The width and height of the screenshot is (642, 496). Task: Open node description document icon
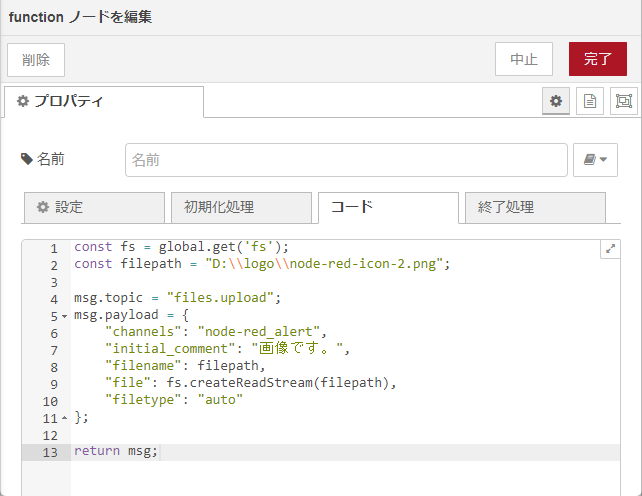click(x=590, y=101)
